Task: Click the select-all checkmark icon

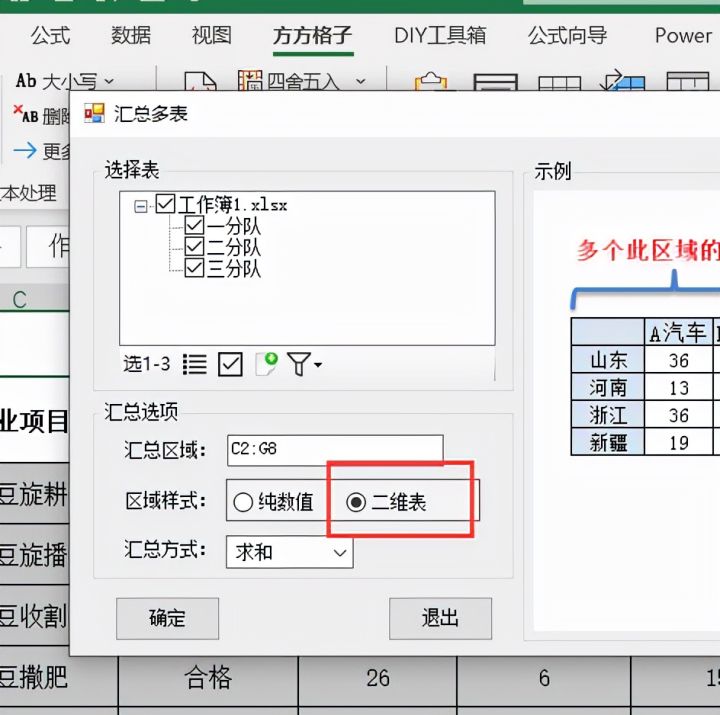Action: [x=230, y=365]
